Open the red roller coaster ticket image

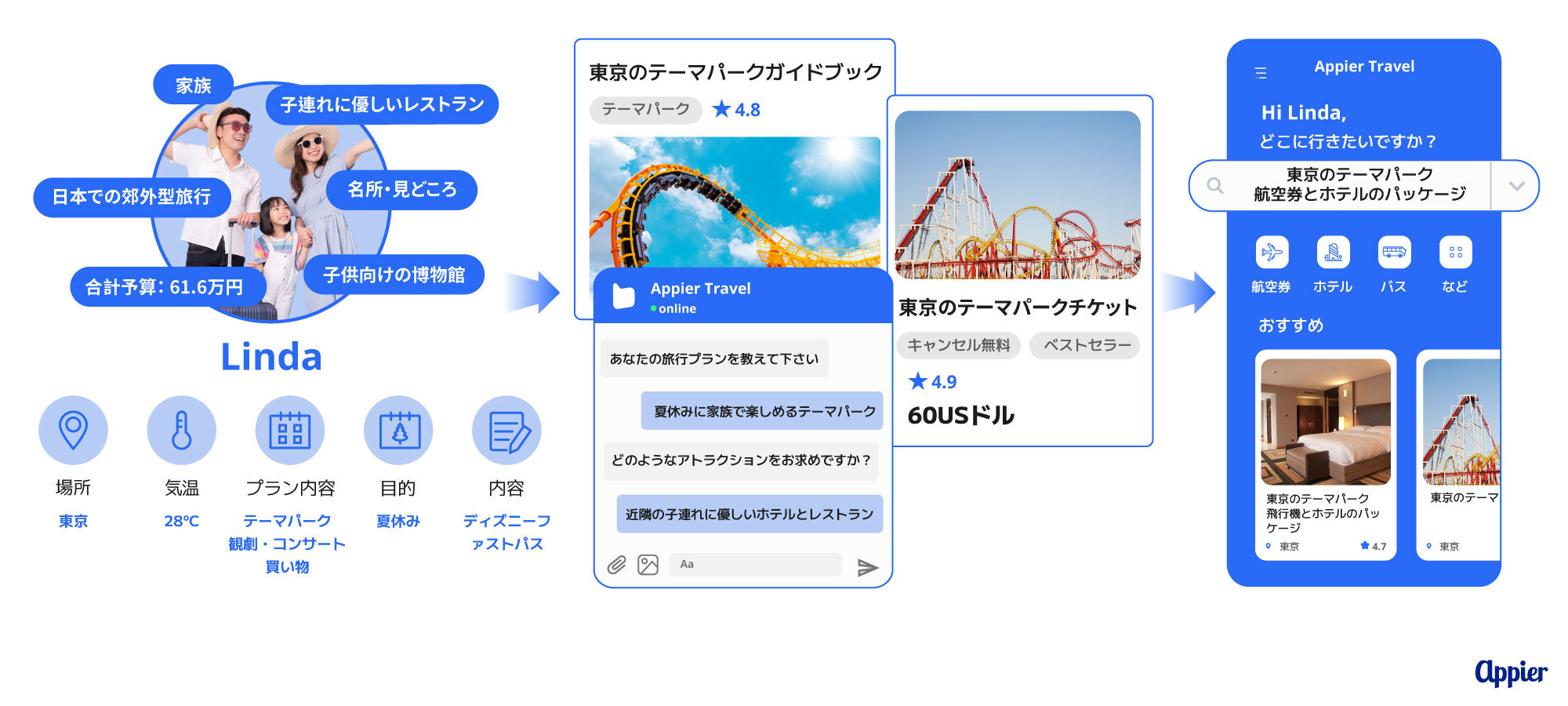[1018, 195]
